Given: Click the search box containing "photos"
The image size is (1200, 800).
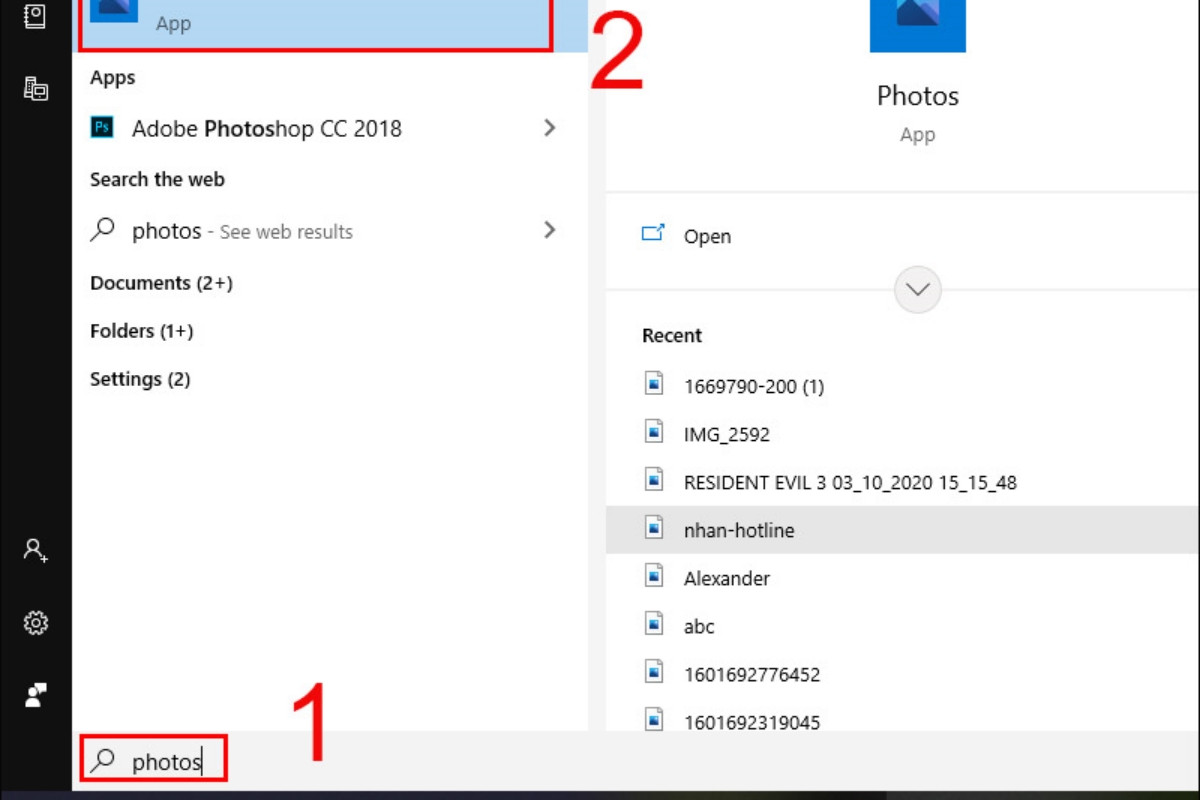Looking at the screenshot, I should (x=154, y=761).
